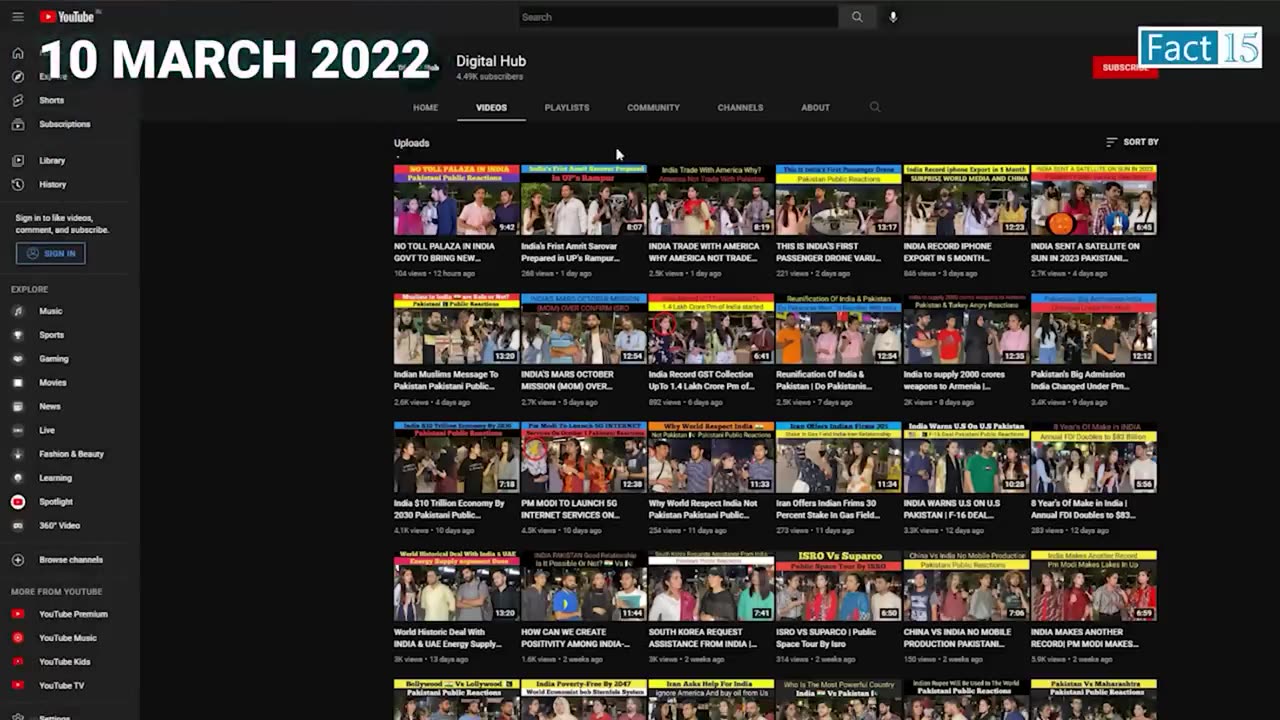Viewport: 1280px width, 720px height.
Task: Open INDIA WARNS U.S ON F-16 thumbnail
Action: [x=966, y=457]
